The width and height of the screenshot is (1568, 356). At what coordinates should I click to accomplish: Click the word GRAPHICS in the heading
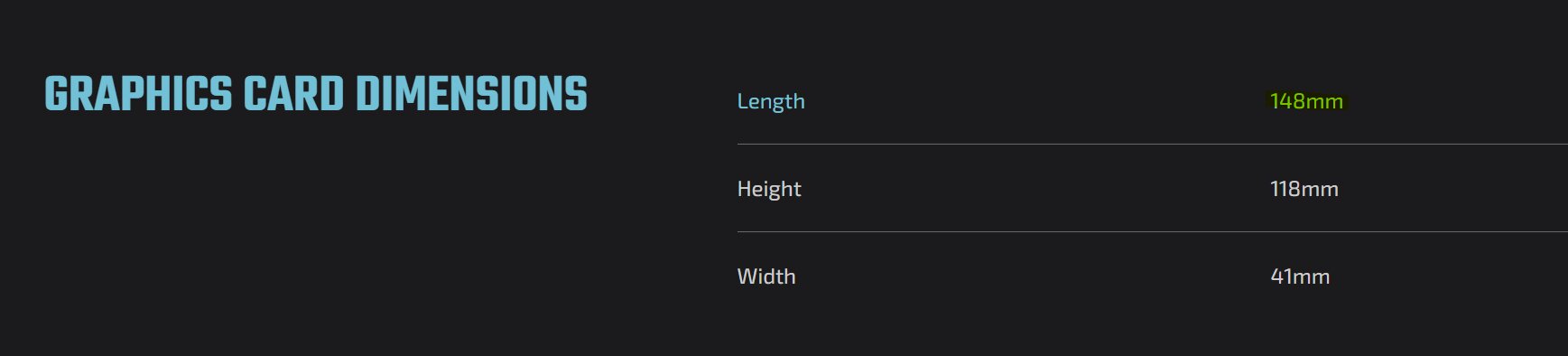pos(138,94)
